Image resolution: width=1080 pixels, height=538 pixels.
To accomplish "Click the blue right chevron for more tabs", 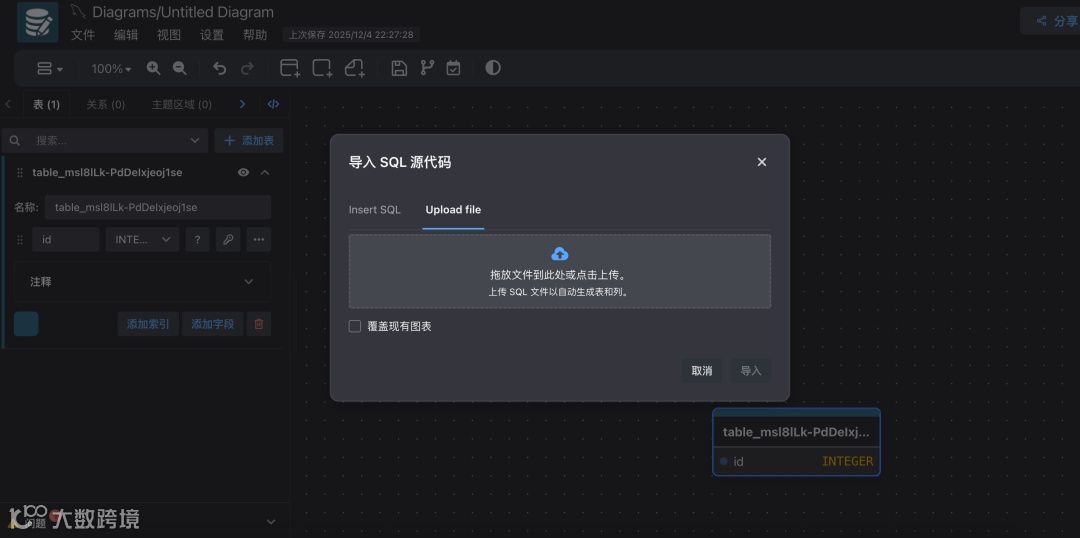I will [242, 105].
